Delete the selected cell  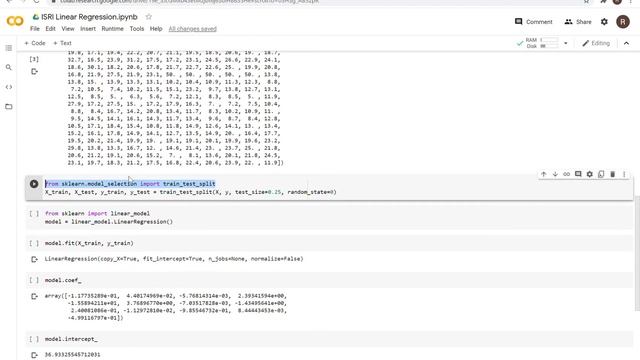point(613,174)
